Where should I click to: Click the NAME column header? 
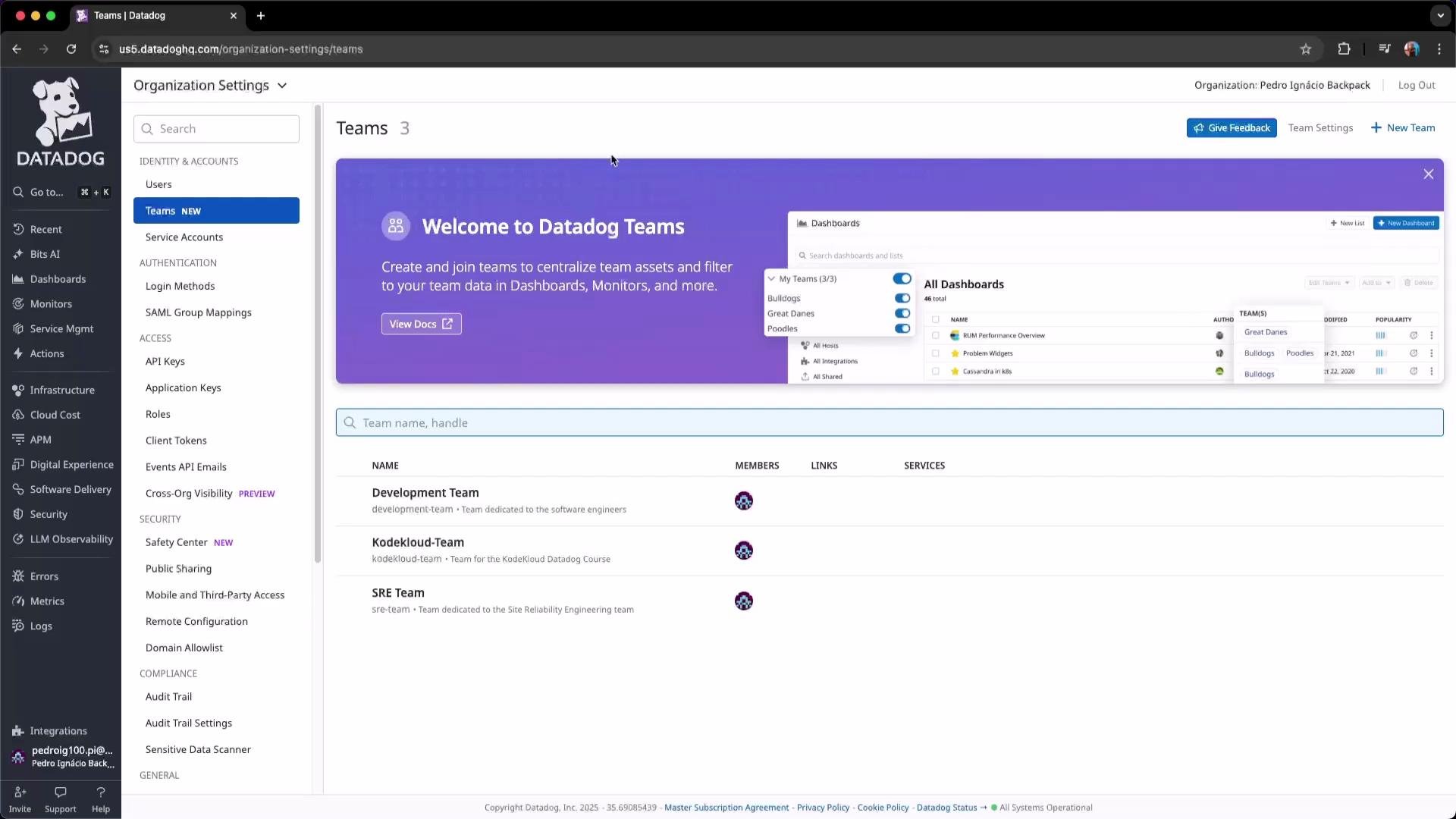[x=385, y=466]
